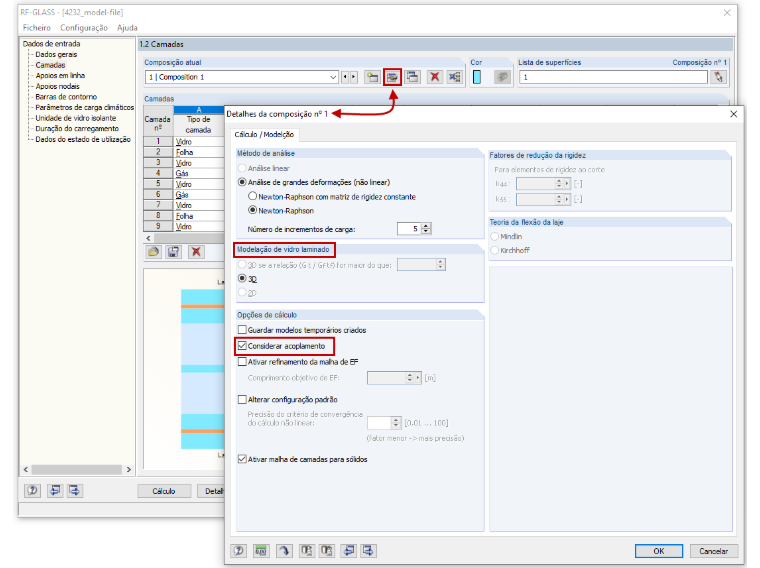Click the incrementos de carga number field

point(409,228)
